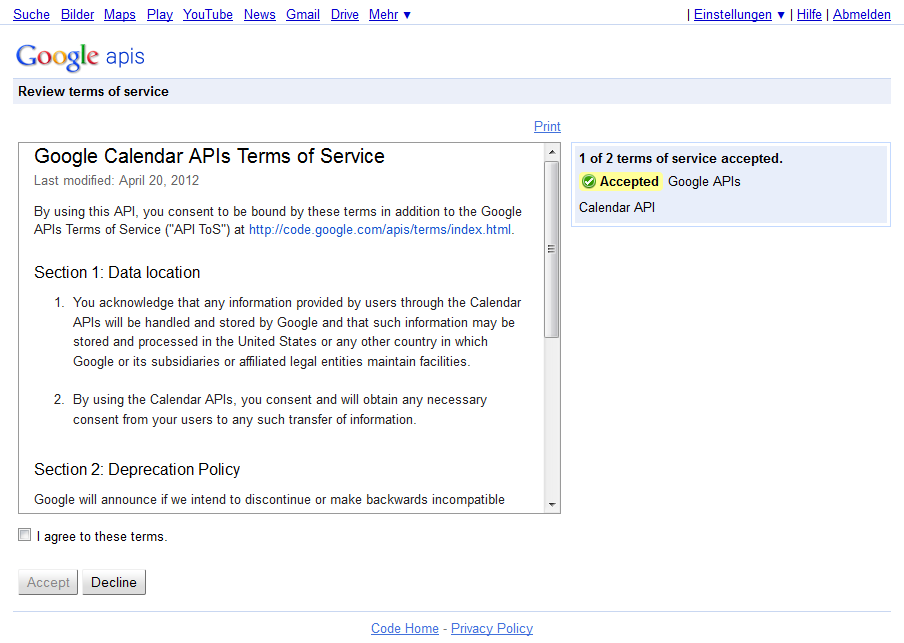The width and height of the screenshot is (904, 643).
Task: Switch to Google Maps via top navigation
Action: click(119, 14)
